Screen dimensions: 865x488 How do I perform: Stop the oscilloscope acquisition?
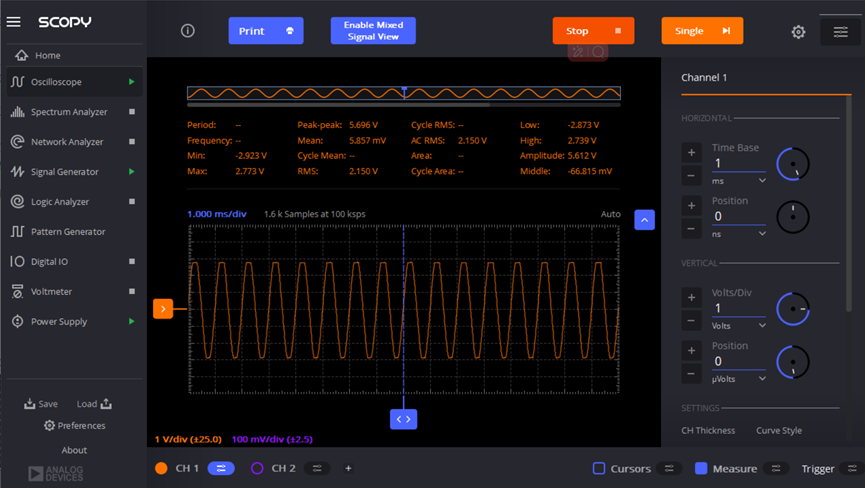click(x=593, y=31)
